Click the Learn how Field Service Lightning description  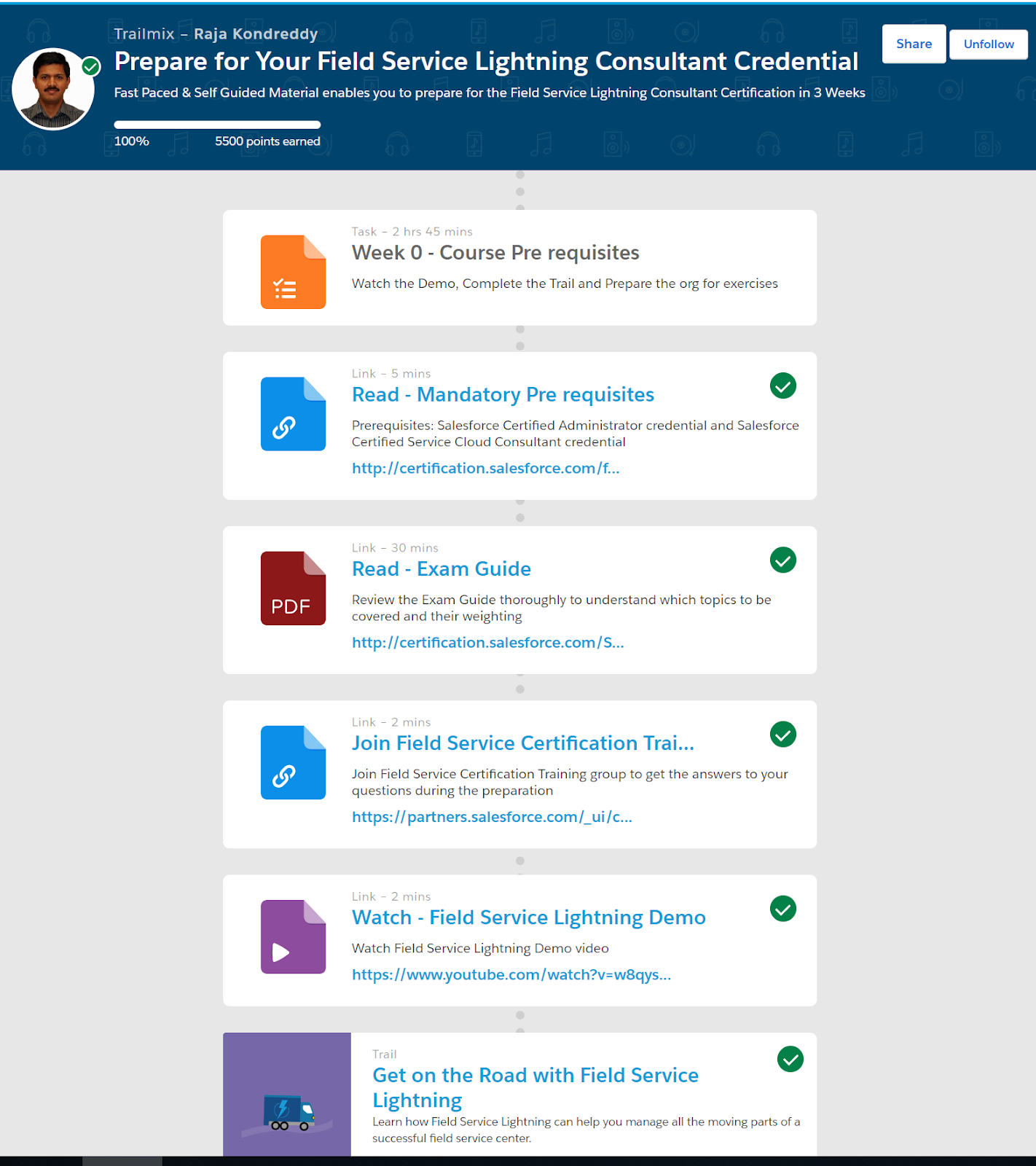[x=586, y=1130]
